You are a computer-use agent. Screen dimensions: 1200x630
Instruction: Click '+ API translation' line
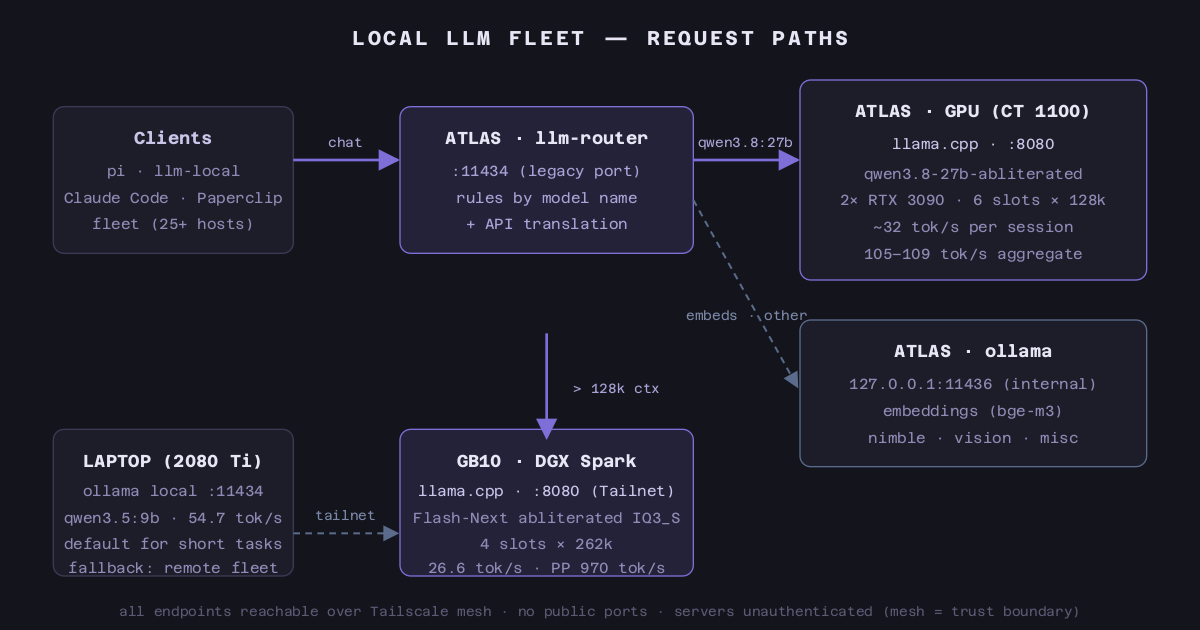pyautogui.click(x=547, y=224)
